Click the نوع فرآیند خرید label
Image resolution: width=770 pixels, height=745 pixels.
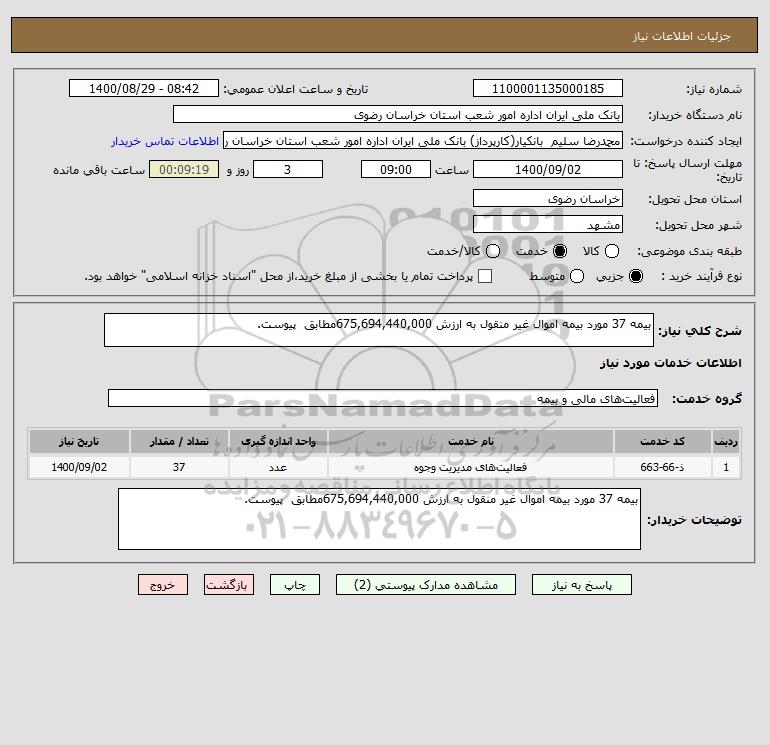701,276
